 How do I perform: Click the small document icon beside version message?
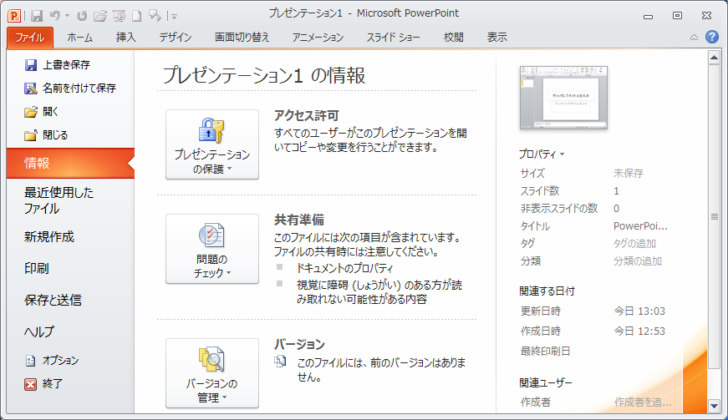point(280,362)
